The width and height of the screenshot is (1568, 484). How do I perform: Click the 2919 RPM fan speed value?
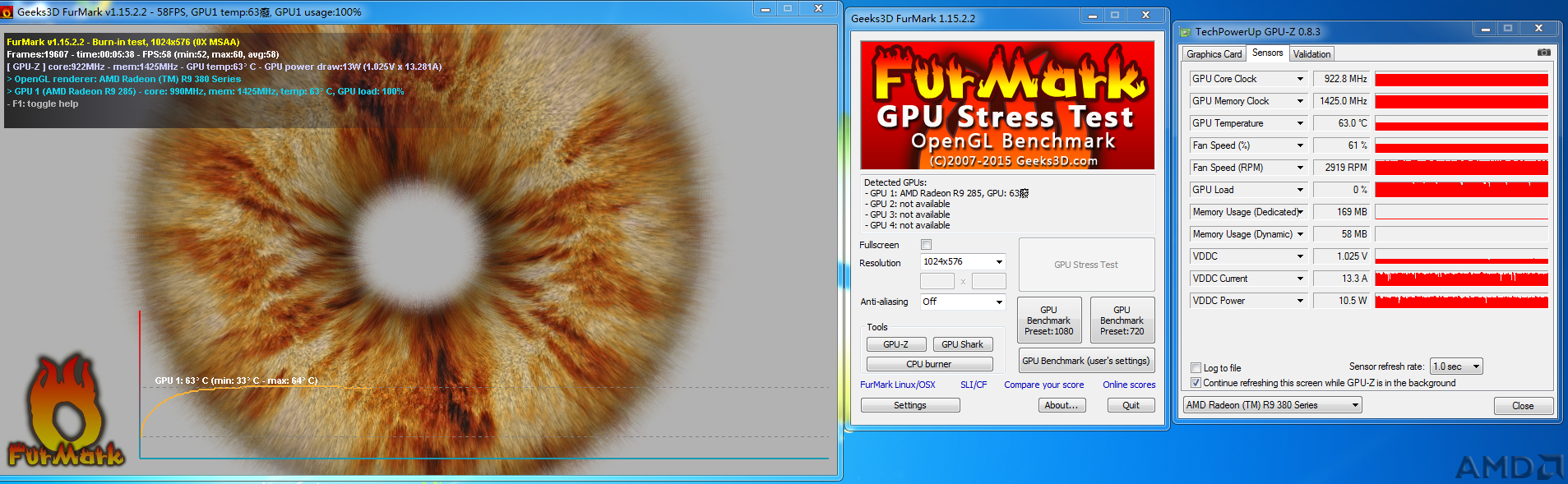point(1342,168)
